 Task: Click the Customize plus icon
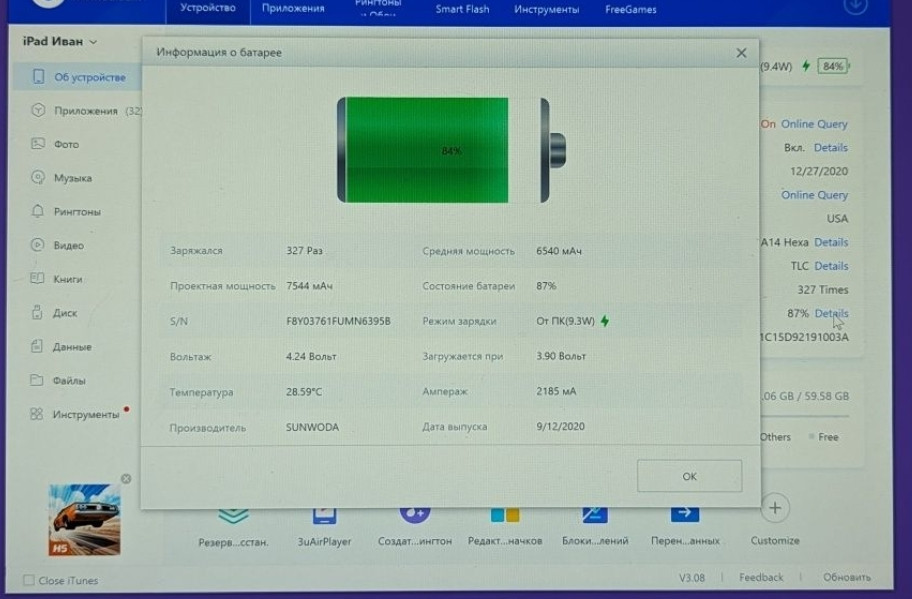pyautogui.click(x=774, y=508)
